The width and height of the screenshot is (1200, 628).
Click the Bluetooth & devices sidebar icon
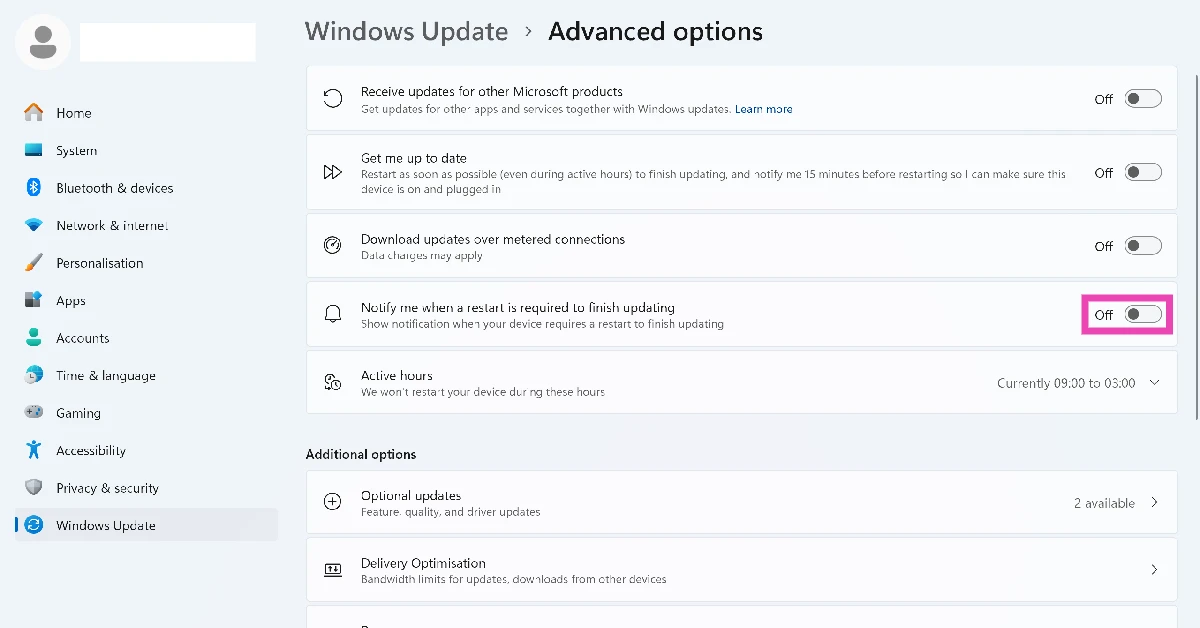tap(33, 188)
